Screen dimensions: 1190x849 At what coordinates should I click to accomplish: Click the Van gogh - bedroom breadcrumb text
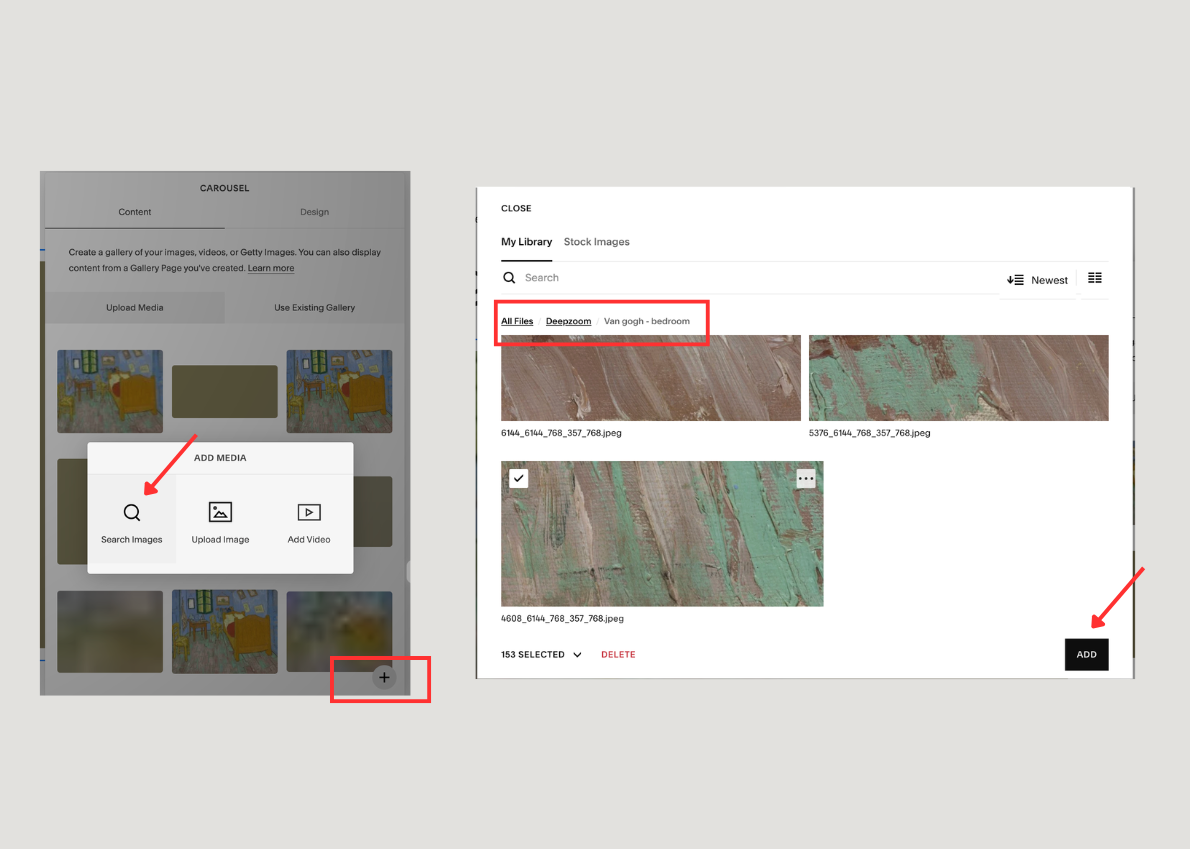(647, 321)
